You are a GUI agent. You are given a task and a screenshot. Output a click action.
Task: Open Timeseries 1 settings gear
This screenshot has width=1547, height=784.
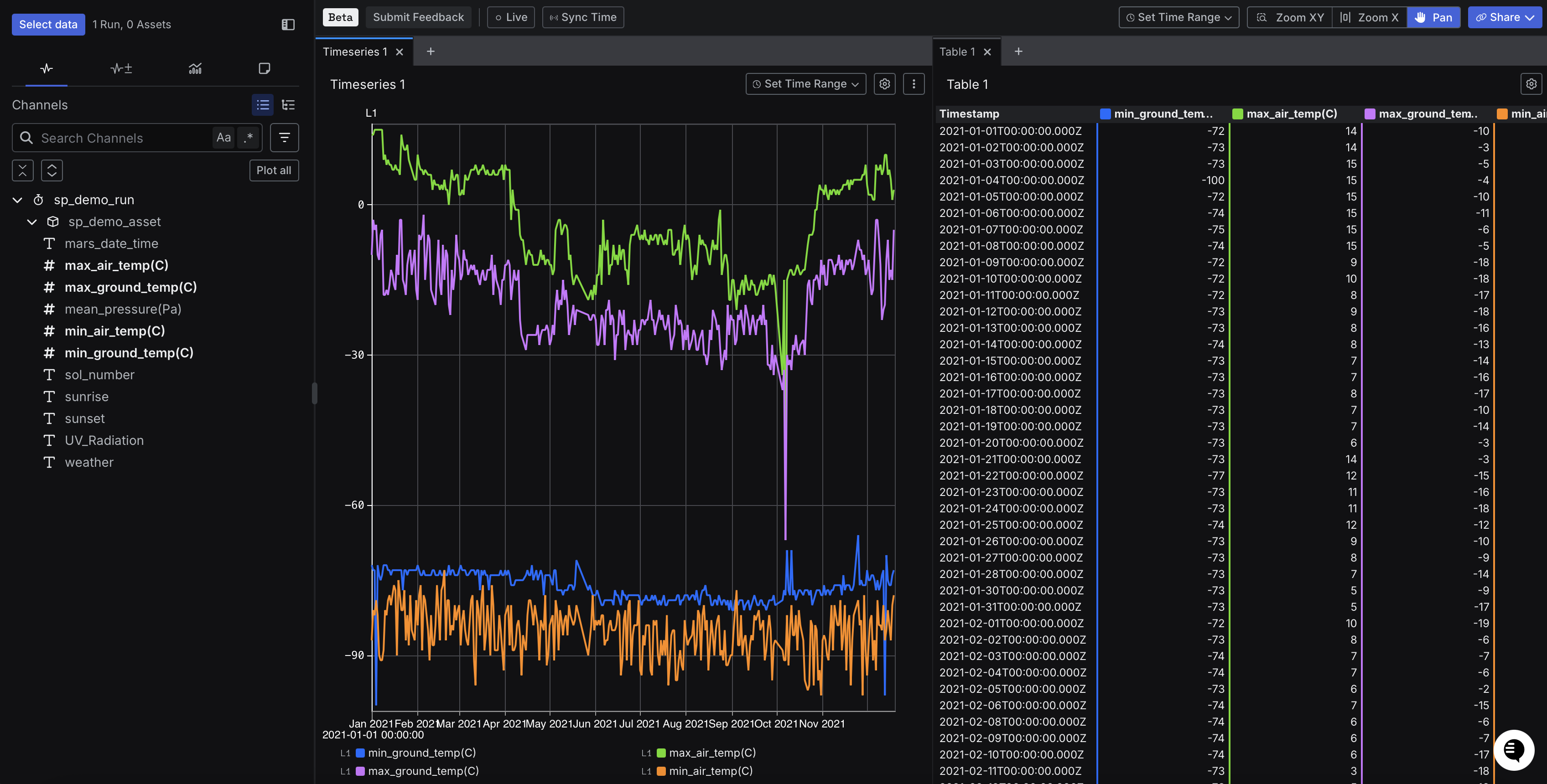pos(884,84)
